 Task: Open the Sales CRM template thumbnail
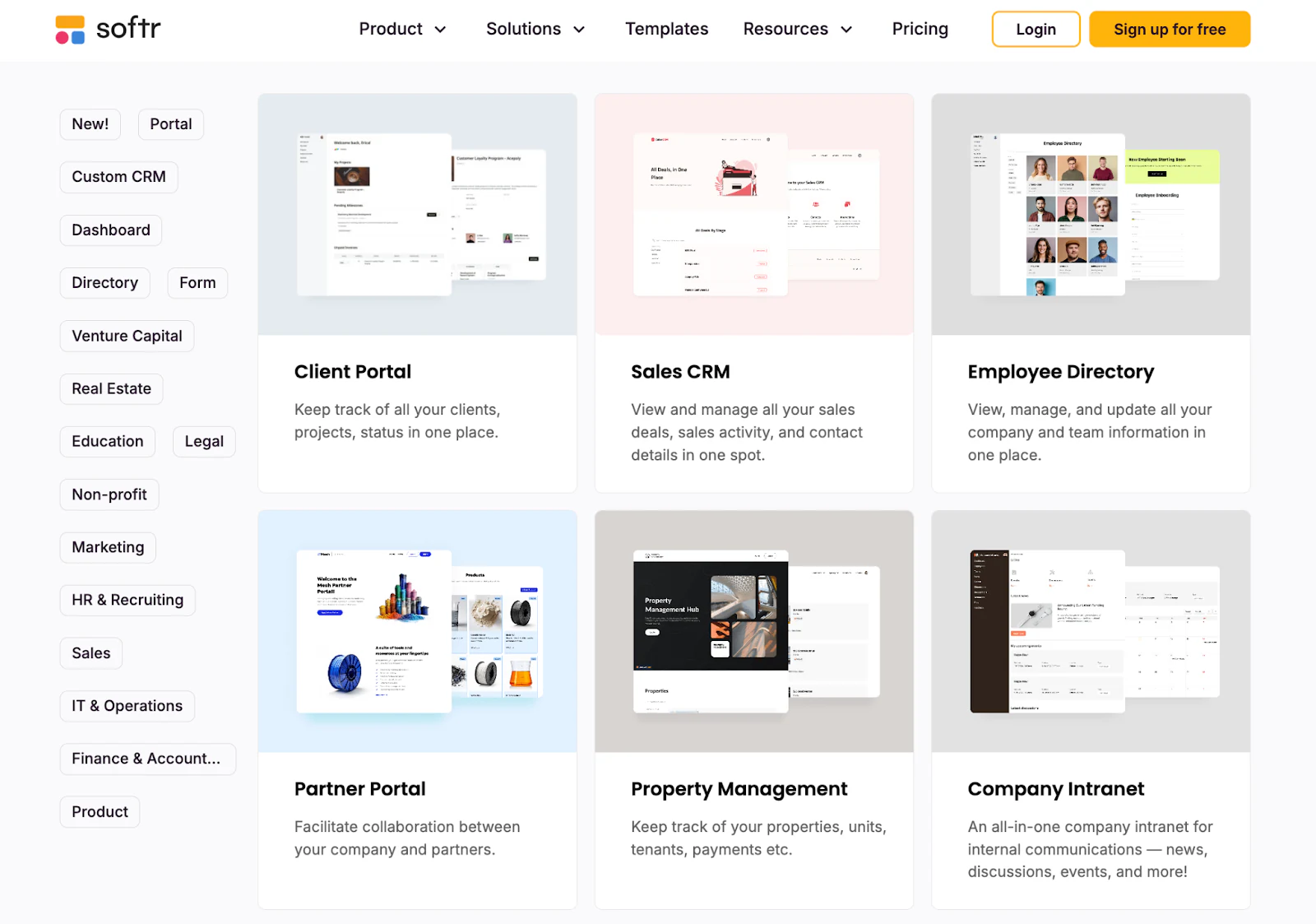[754, 215]
